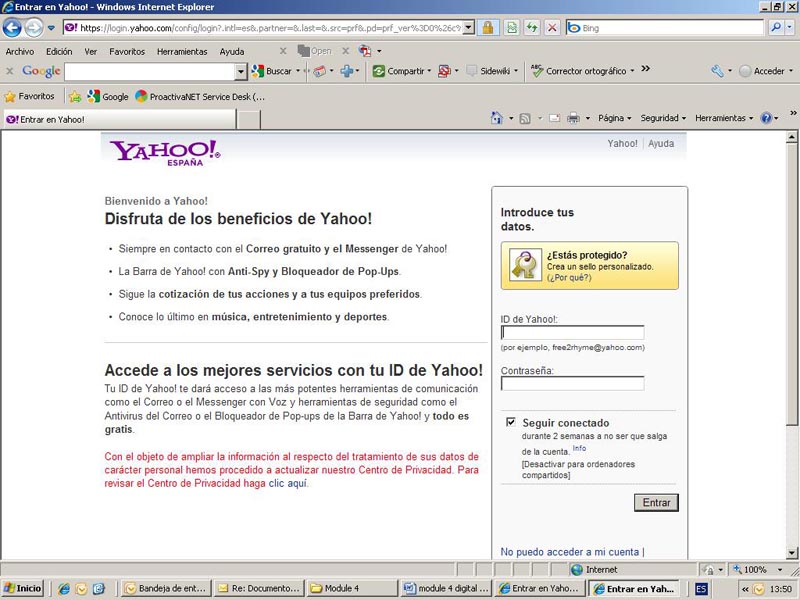
Task: Open the Ver menu
Action: tap(91, 52)
